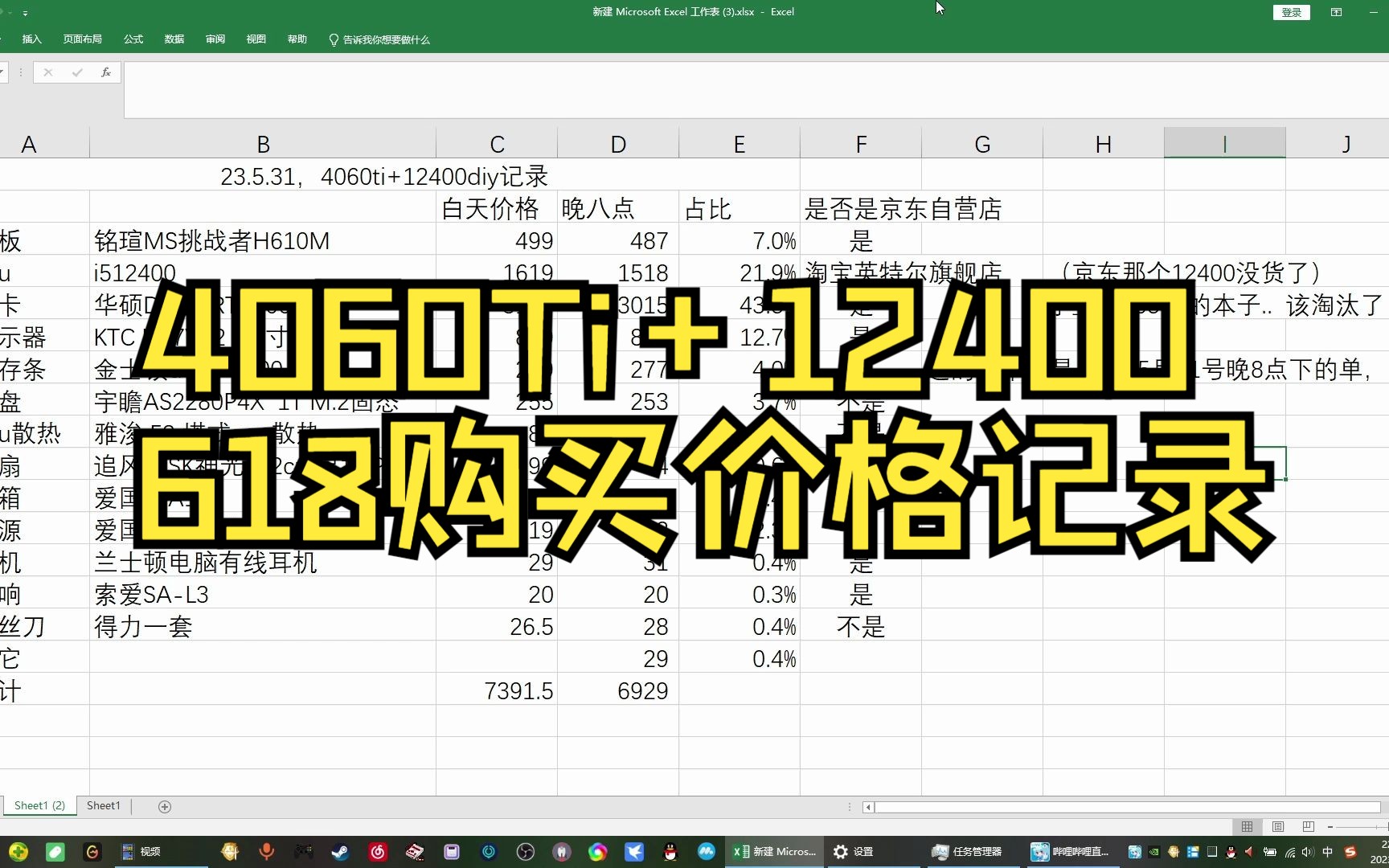This screenshot has height=868, width=1389.
Task: Click horizontal scrollbar left arrow
Action: click(868, 807)
